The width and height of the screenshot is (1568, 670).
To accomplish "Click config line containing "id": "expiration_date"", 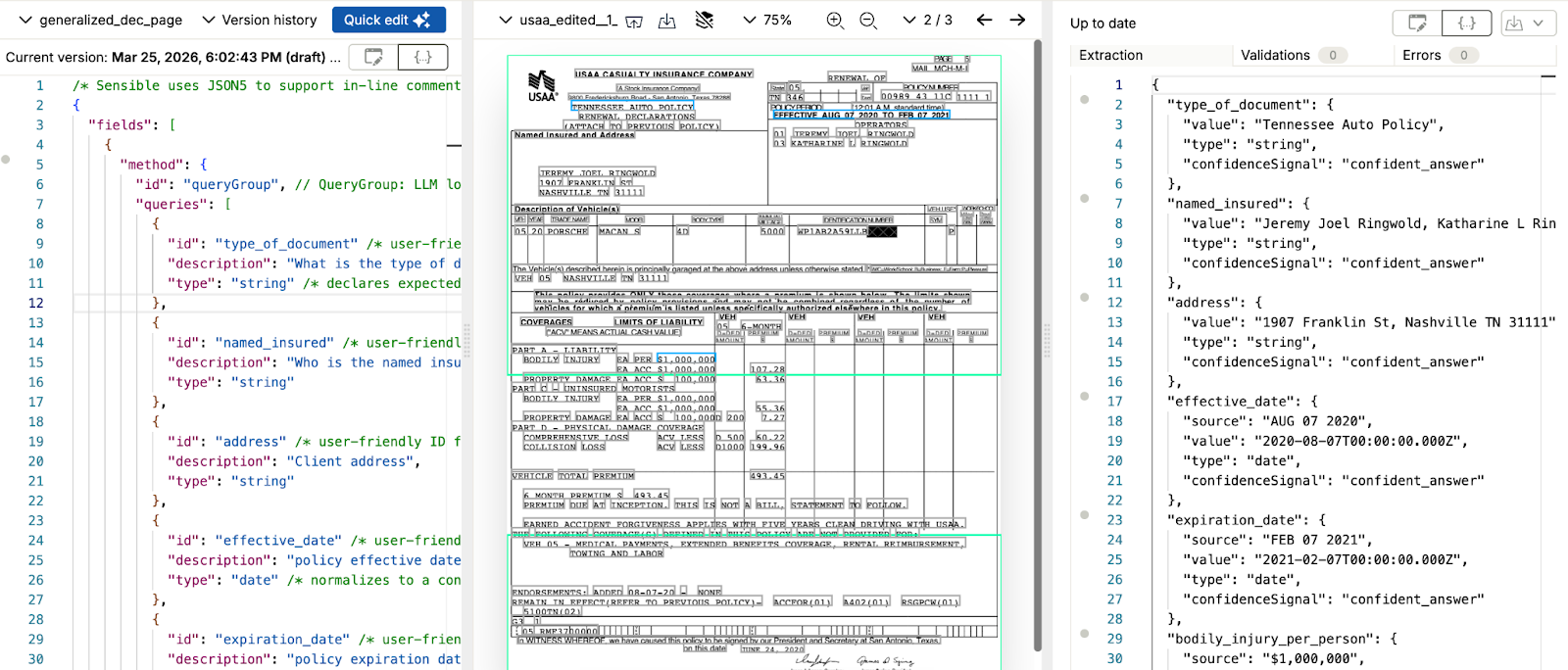I will click(314, 640).
